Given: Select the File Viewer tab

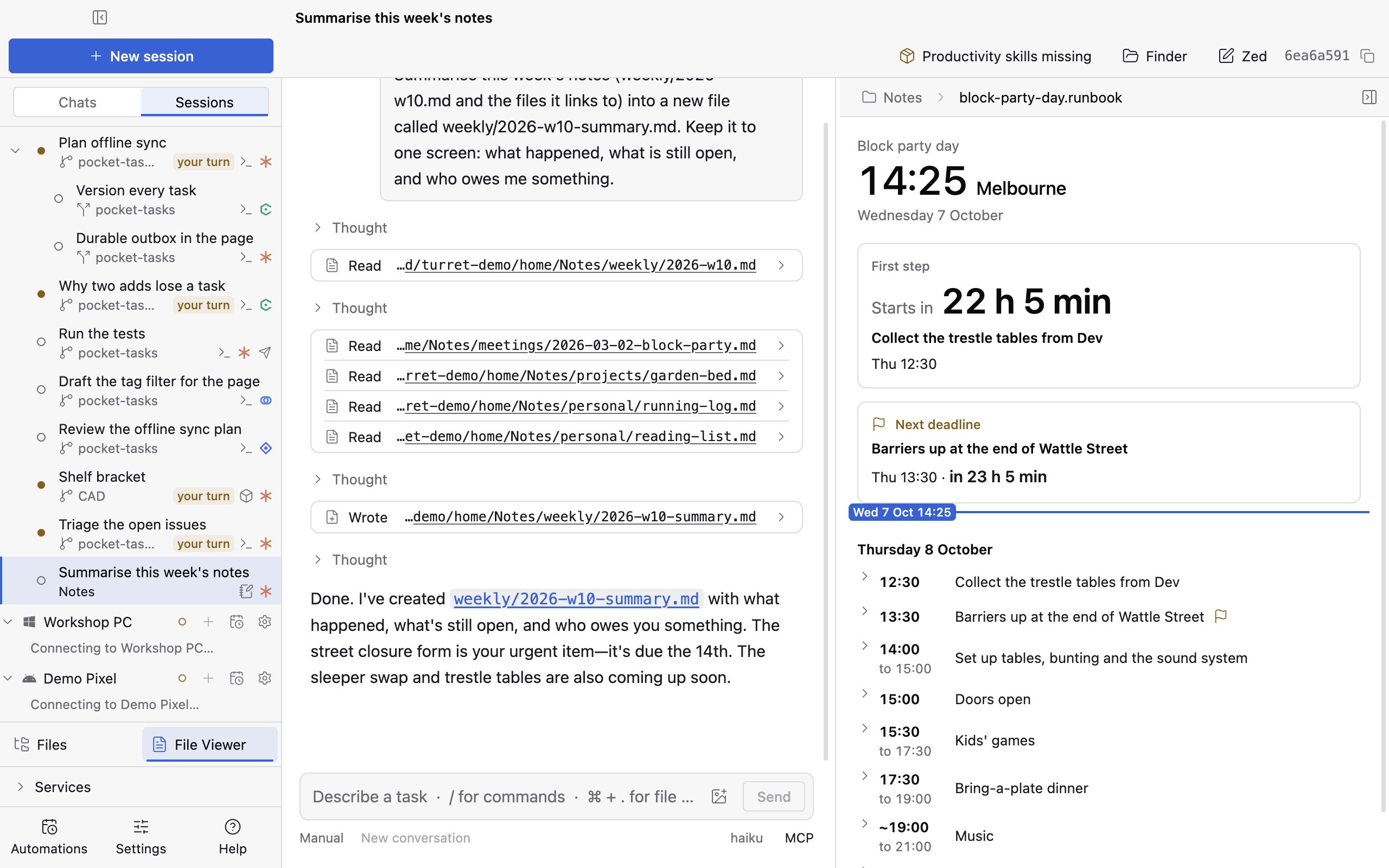Looking at the screenshot, I should click(209, 744).
